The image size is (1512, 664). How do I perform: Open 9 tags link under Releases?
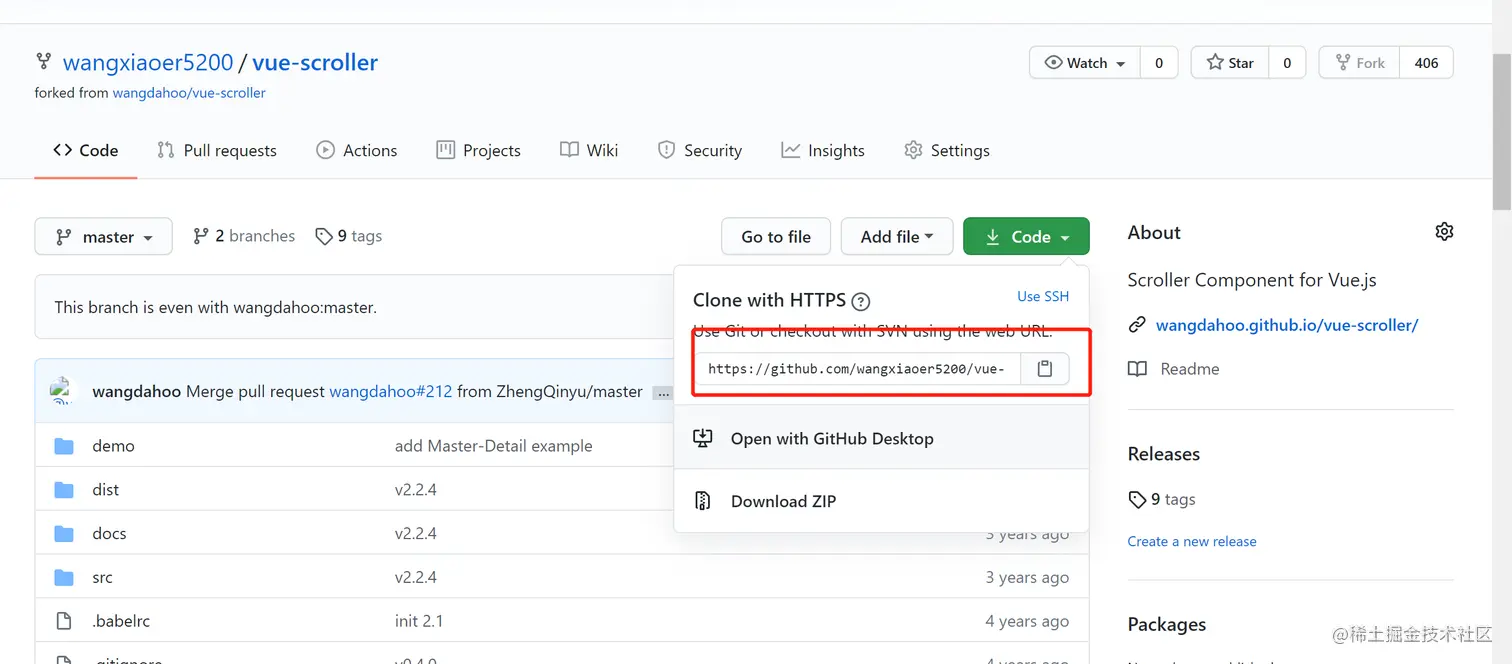[1162, 499]
